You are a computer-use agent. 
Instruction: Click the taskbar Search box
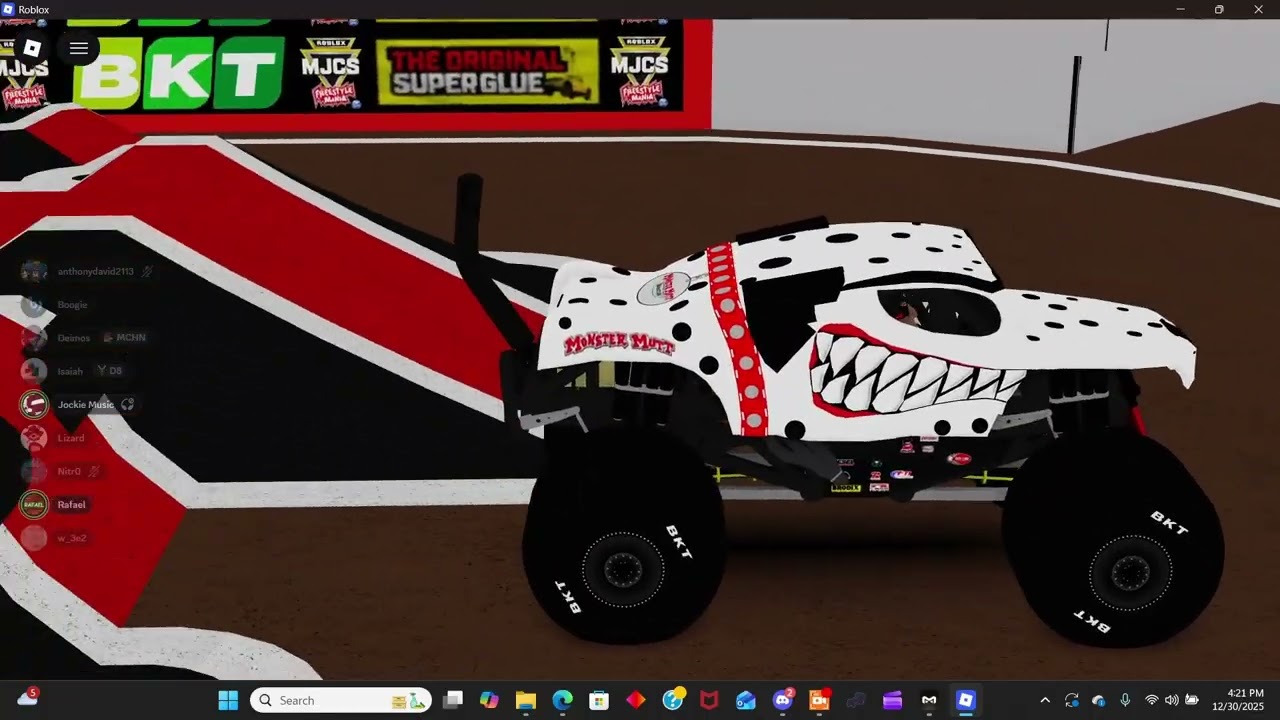341,700
